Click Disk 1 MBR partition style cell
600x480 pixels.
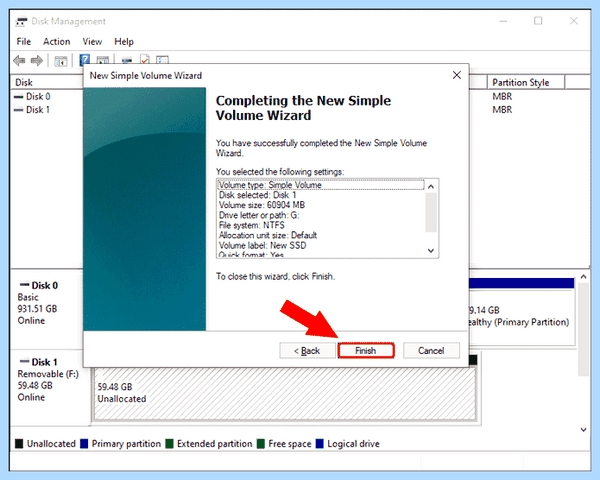pyautogui.click(x=502, y=110)
